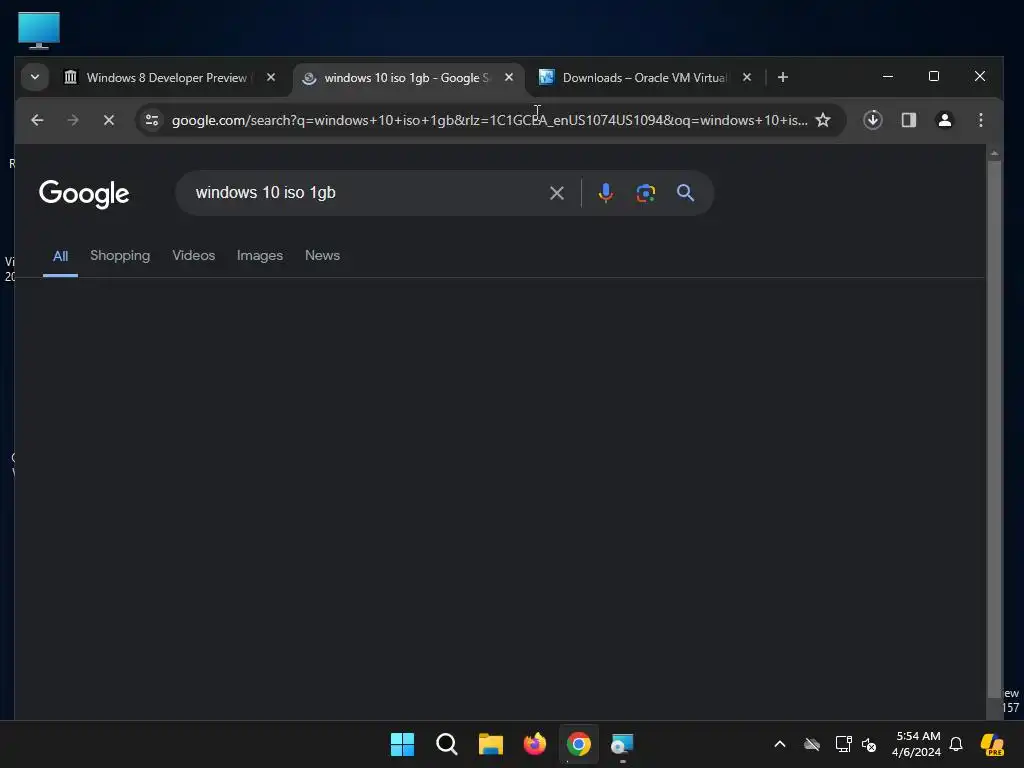This screenshot has width=1024, height=768.
Task: Open the Windows Start menu
Action: 402,744
